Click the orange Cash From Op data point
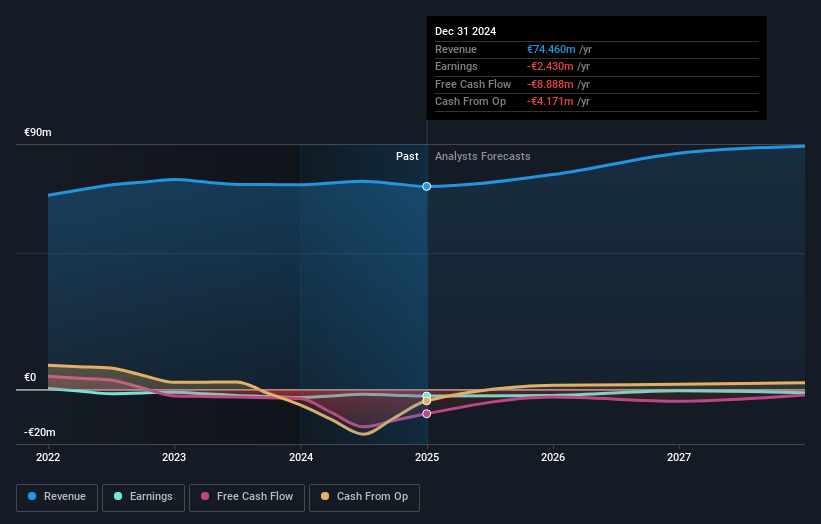 click(427, 401)
